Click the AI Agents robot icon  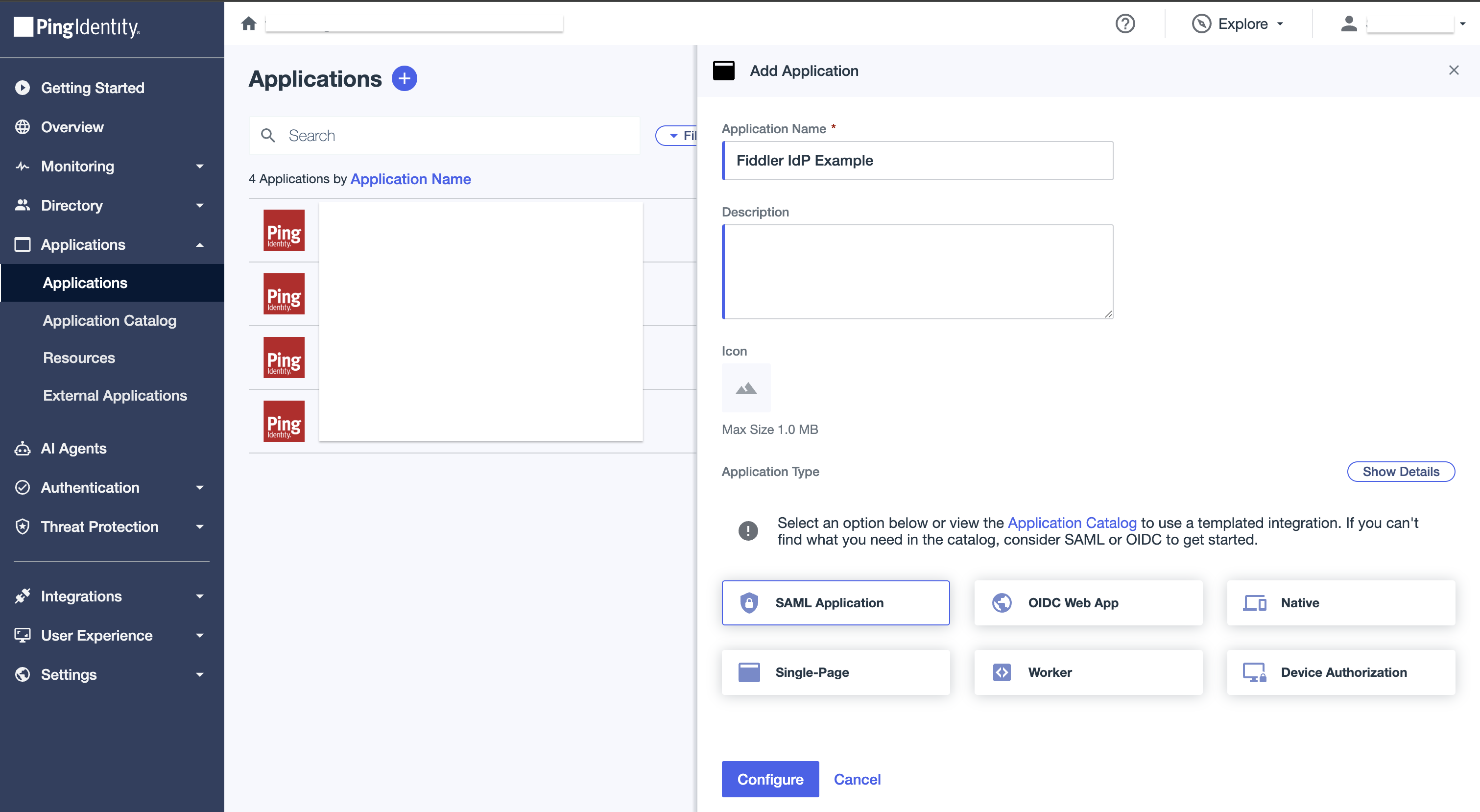point(23,448)
